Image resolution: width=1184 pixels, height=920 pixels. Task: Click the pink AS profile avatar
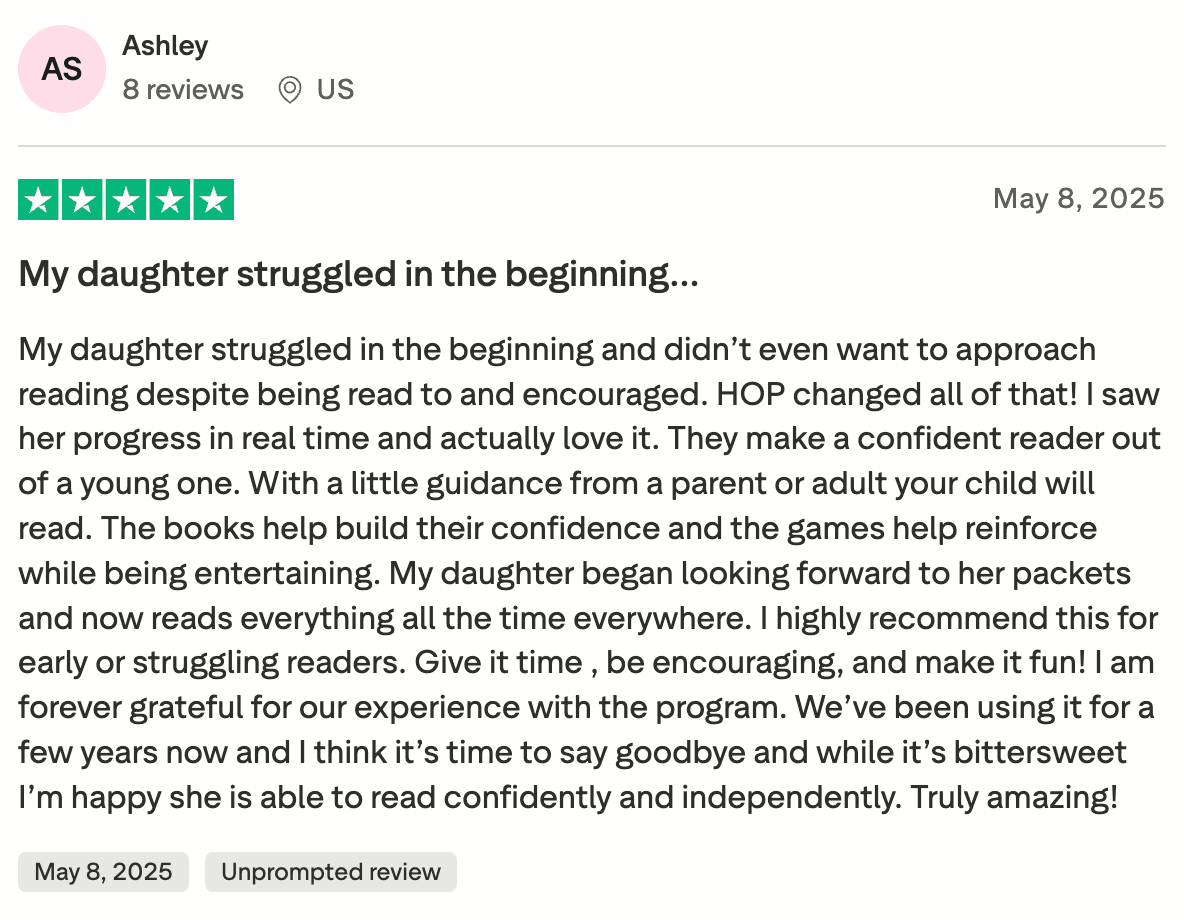coord(62,69)
